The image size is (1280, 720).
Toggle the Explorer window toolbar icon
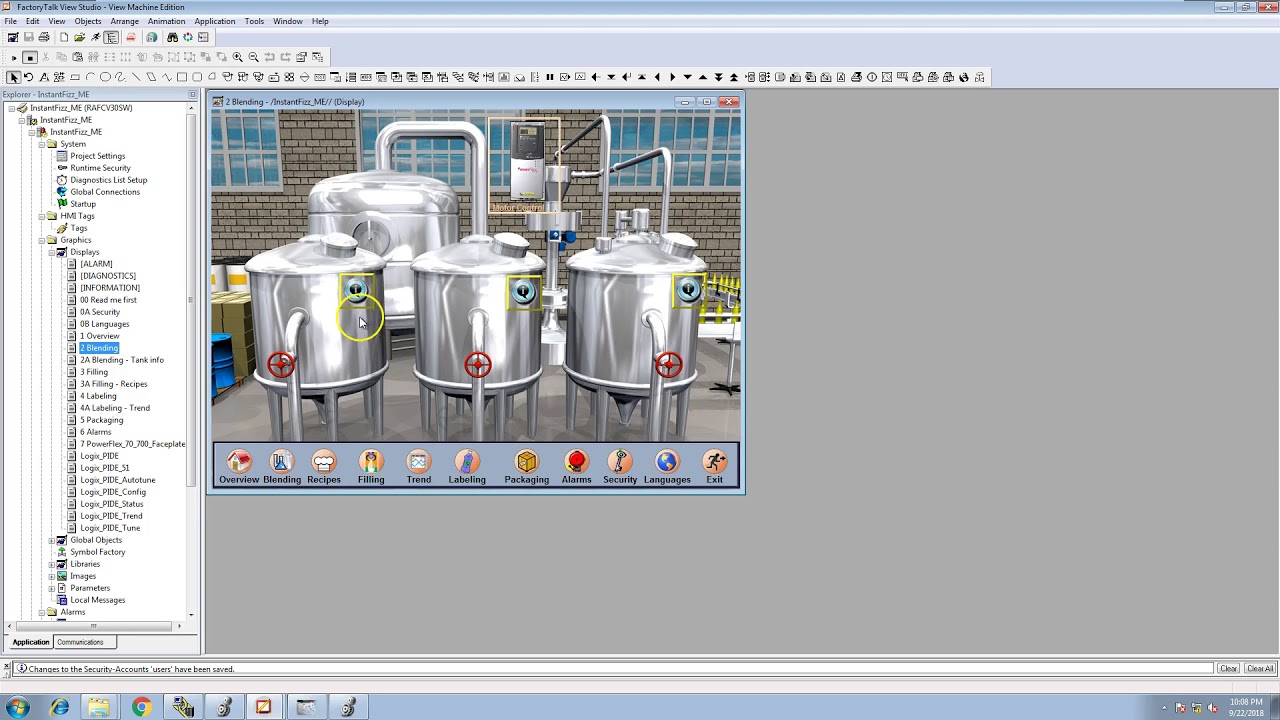(111, 37)
